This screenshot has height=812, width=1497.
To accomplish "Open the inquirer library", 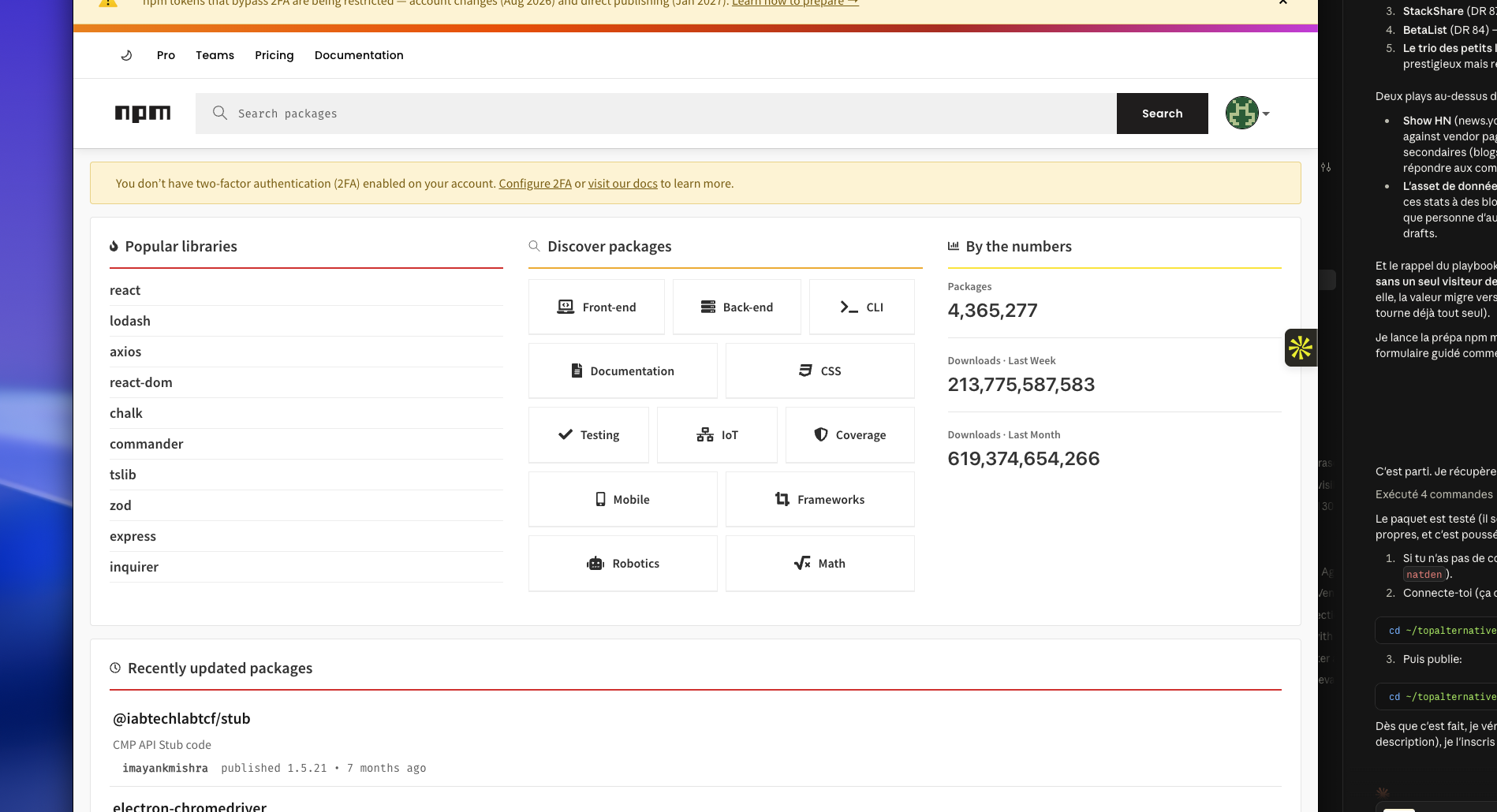I will [134, 567].
